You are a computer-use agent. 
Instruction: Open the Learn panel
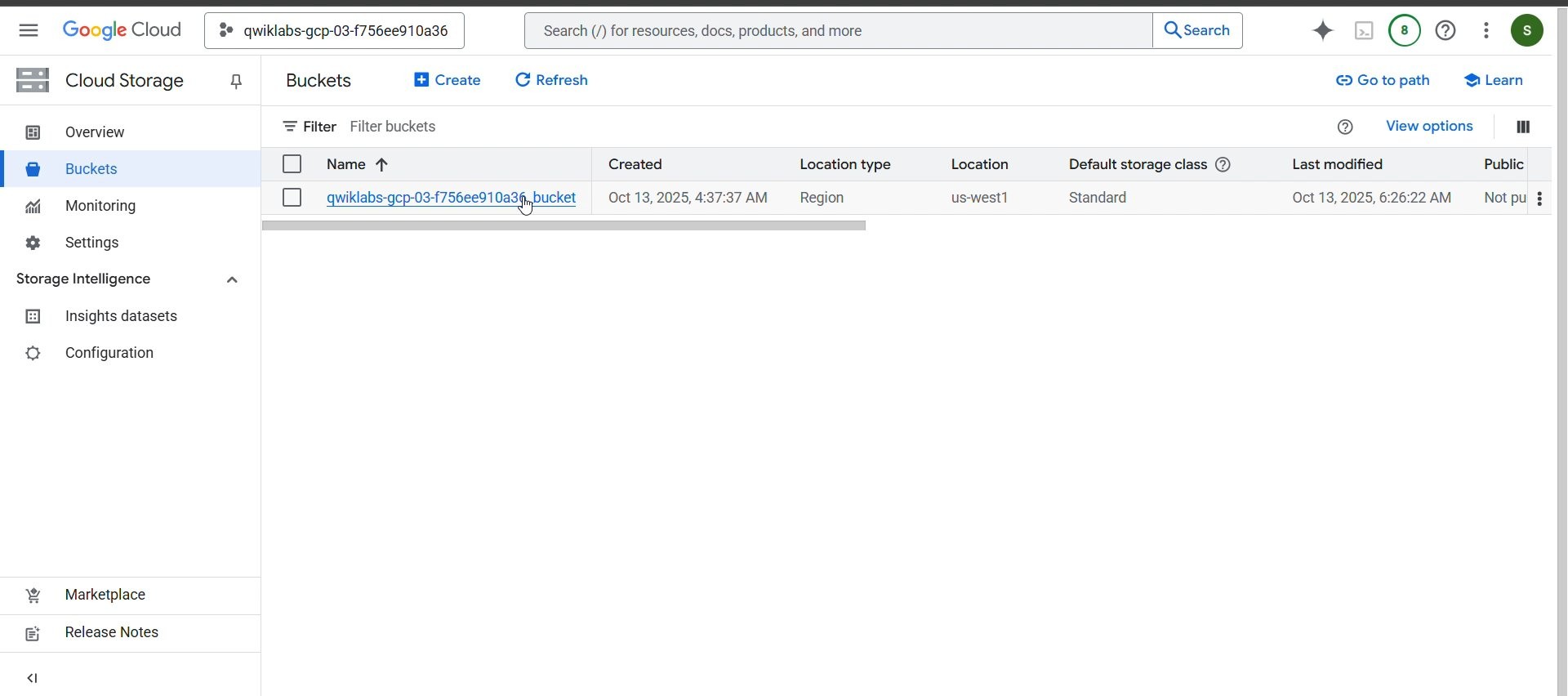[1493, 80]
